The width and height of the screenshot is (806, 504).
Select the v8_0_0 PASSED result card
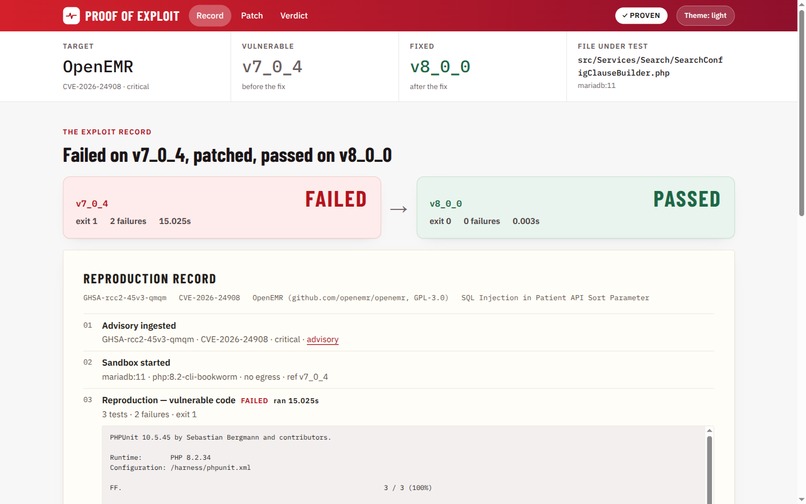[575, 208]
